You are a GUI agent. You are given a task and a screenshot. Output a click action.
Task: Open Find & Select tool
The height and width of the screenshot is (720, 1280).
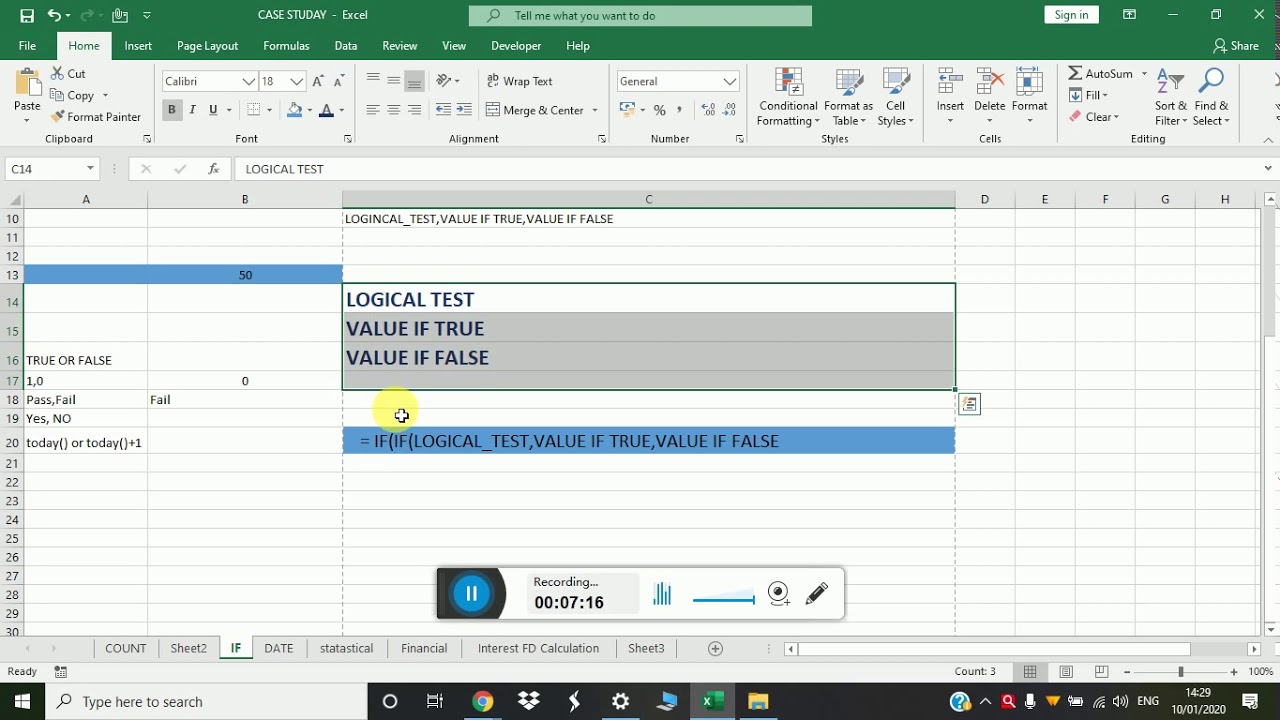point(1211,98)
